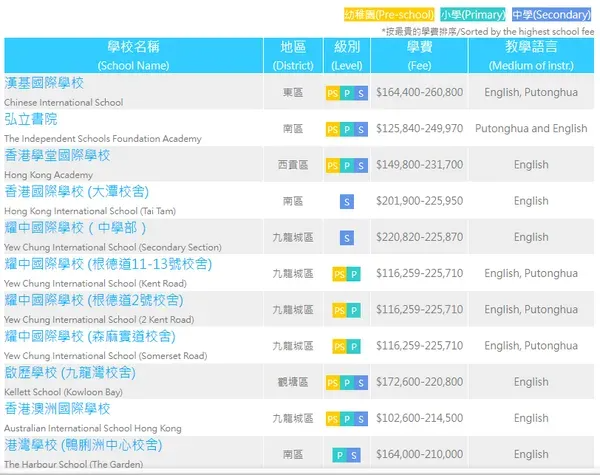
Task: Sort by the Fee column header
Action: tap(419, 55)
